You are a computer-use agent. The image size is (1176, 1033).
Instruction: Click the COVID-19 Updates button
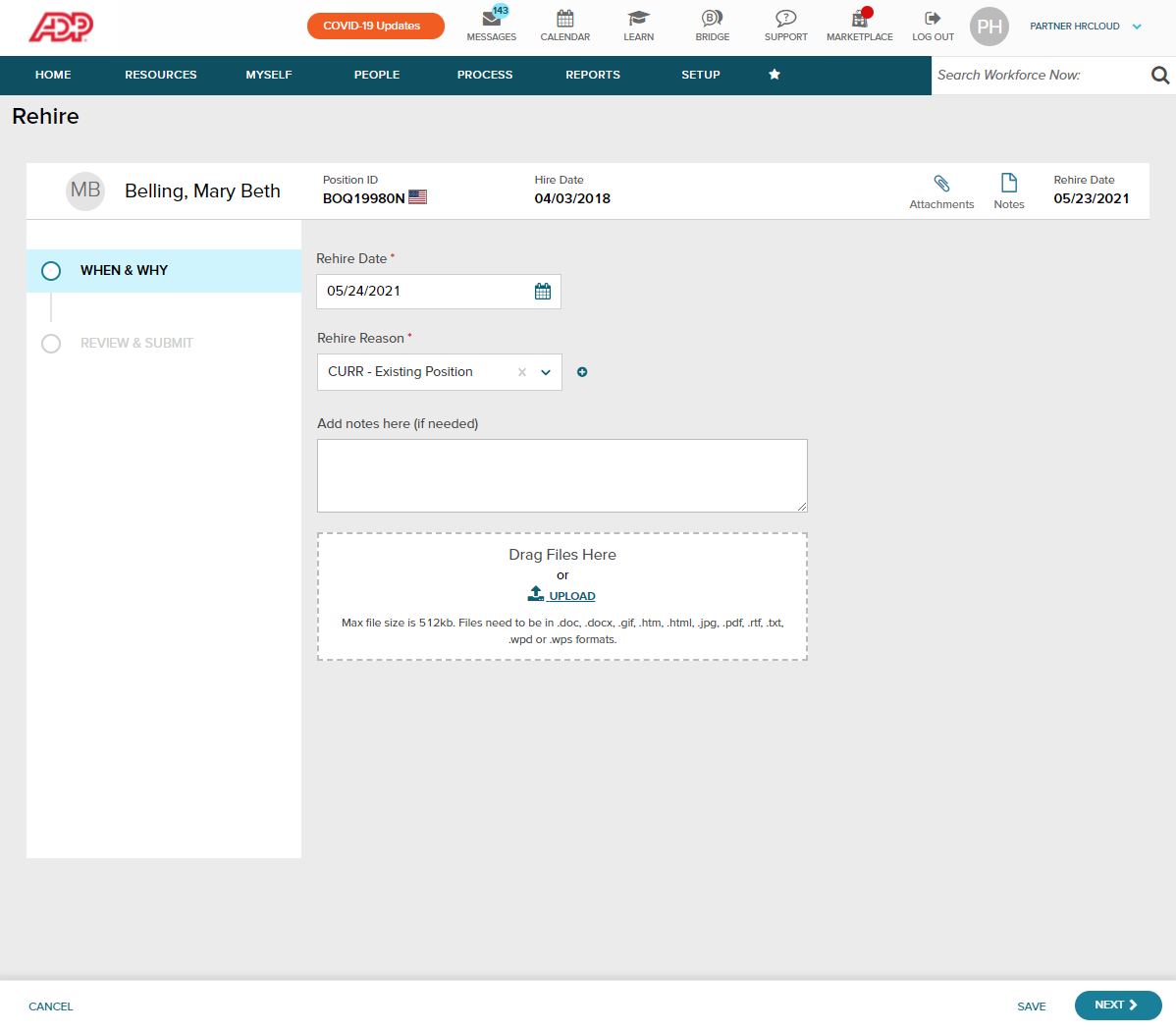click(375, 26)
